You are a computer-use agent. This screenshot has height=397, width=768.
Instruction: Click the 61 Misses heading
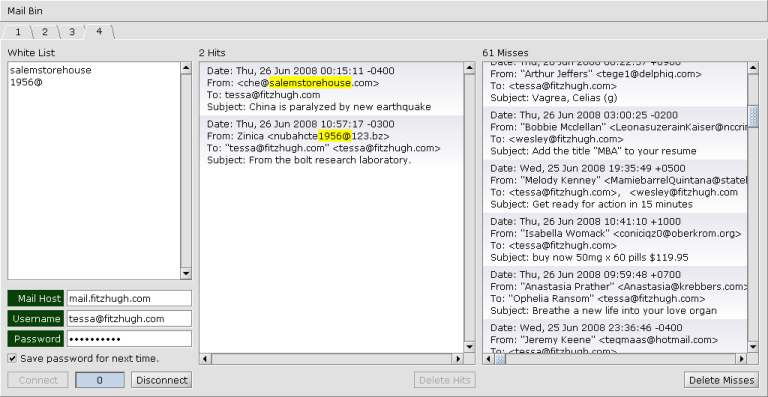point(505,52)
